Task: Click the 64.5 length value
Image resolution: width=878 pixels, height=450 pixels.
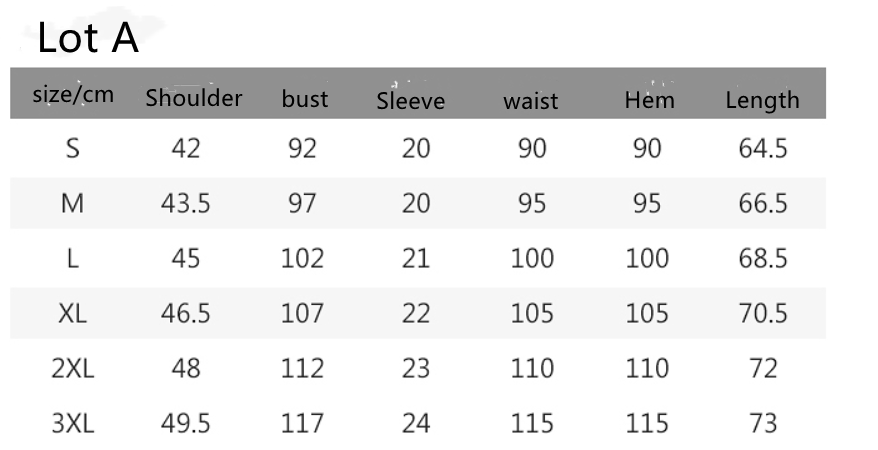Action: tap(763, 149)
